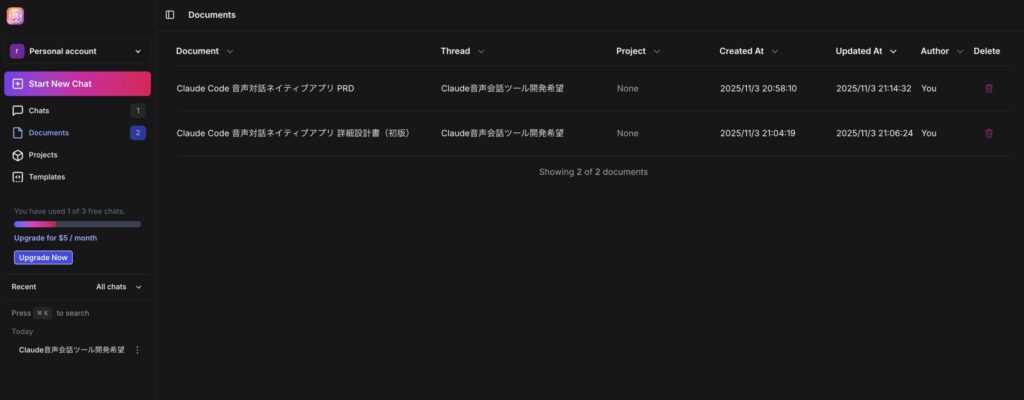Image resolution: width=1024 pixels, height=400 pixels.
Task: Sort by Thread column chevron
Action: [481, 51]
